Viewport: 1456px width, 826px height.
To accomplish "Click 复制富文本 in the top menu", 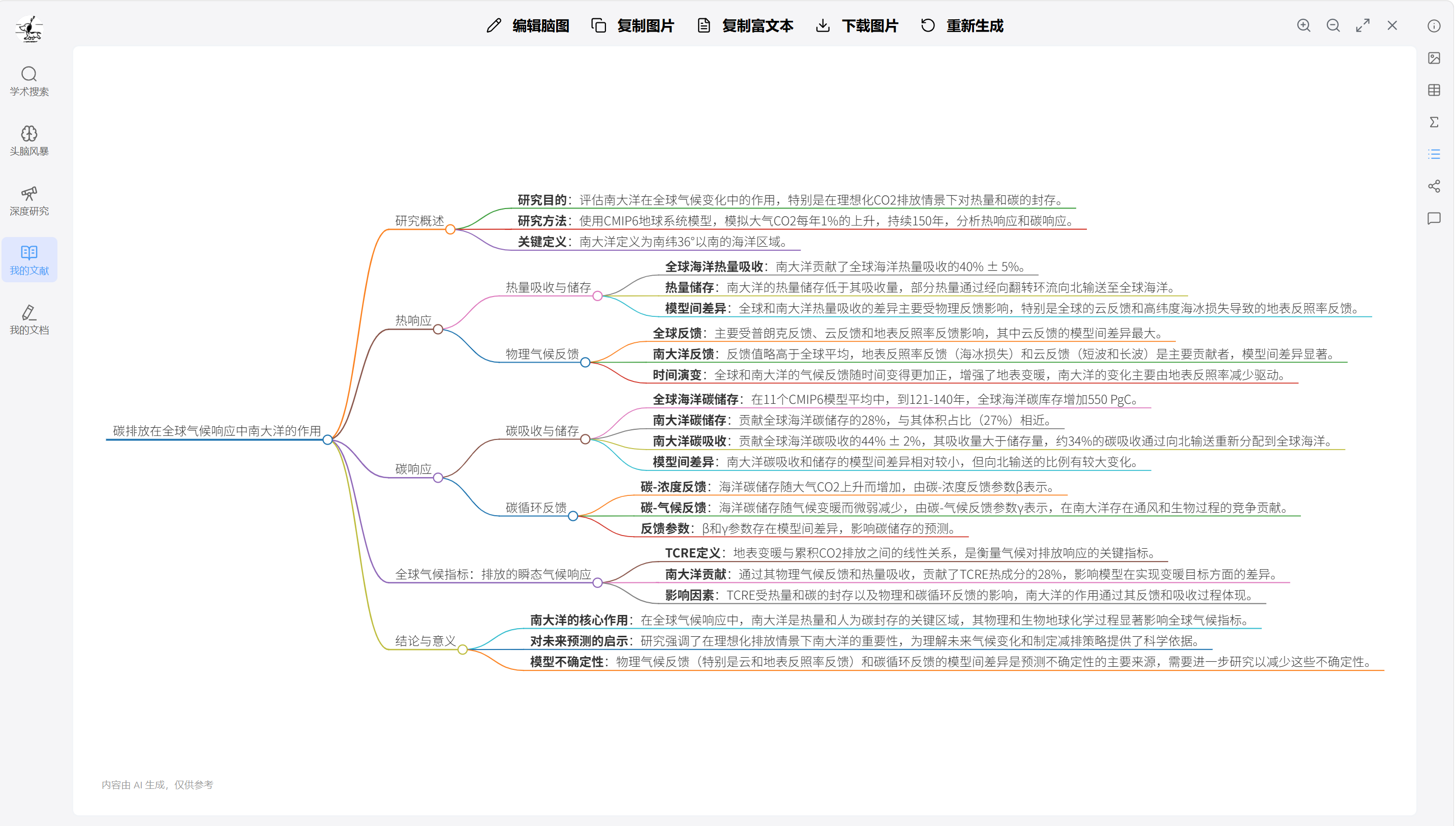I will (x=757, y=25).
